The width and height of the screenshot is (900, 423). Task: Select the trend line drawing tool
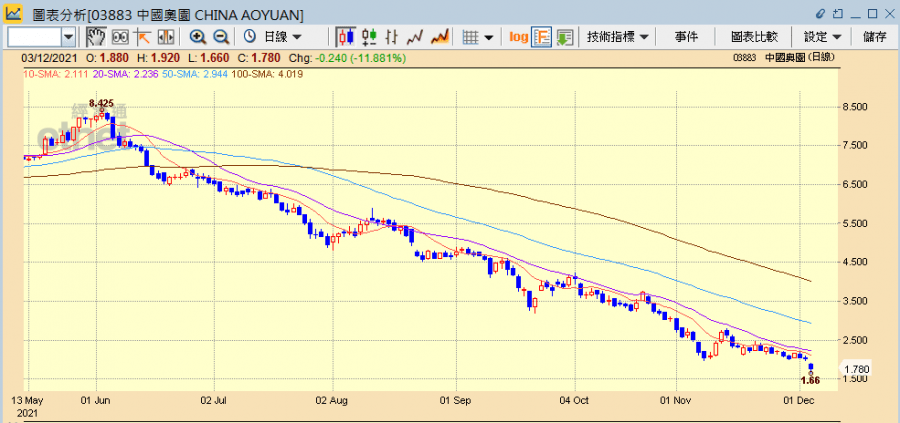pos(142,37)
